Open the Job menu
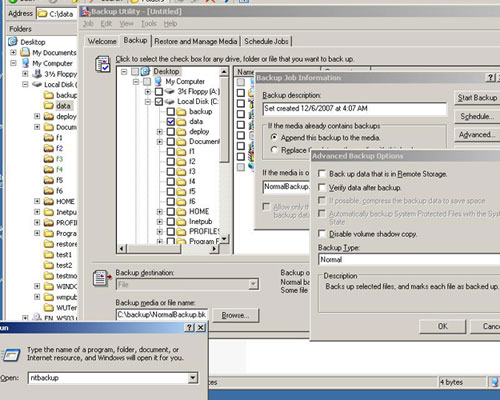500x400 pixels. tap(88, 24)
